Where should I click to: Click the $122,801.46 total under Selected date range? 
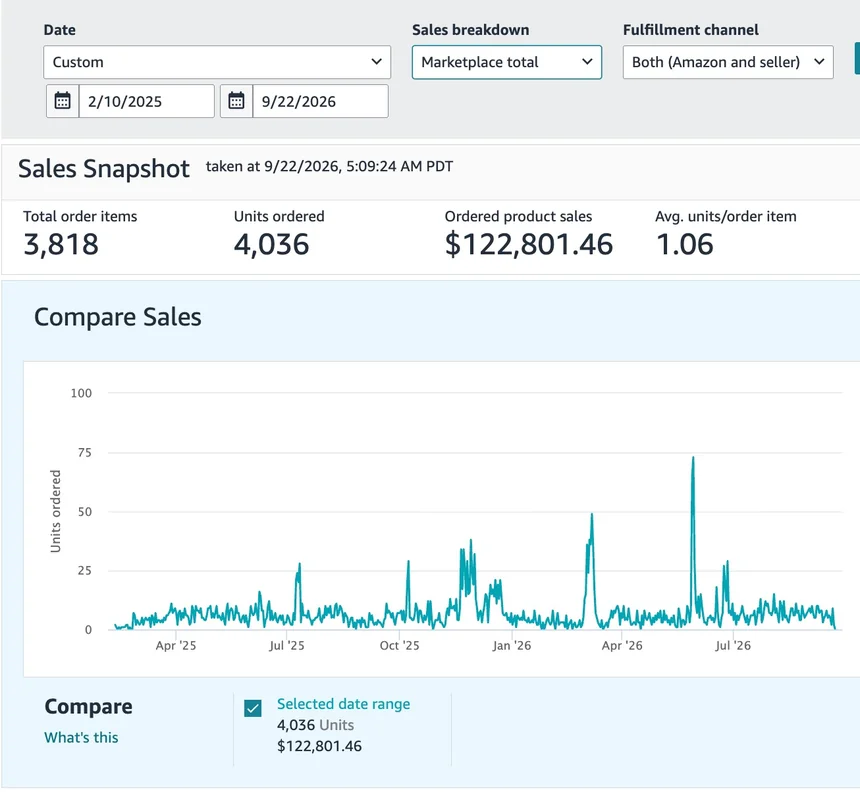point(319,746)
